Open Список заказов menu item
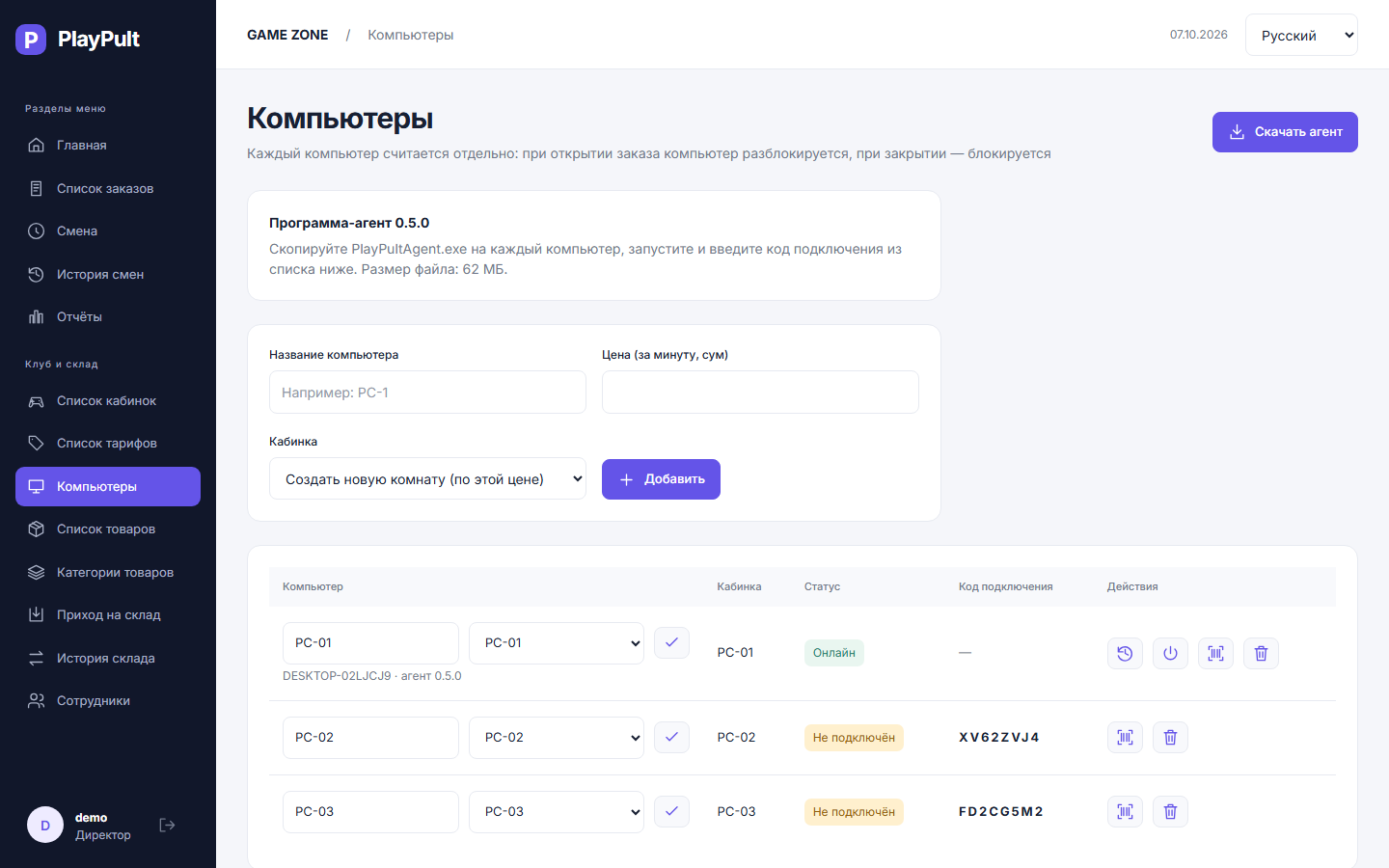The image size is (1389, 868). (x=108, y=188)
